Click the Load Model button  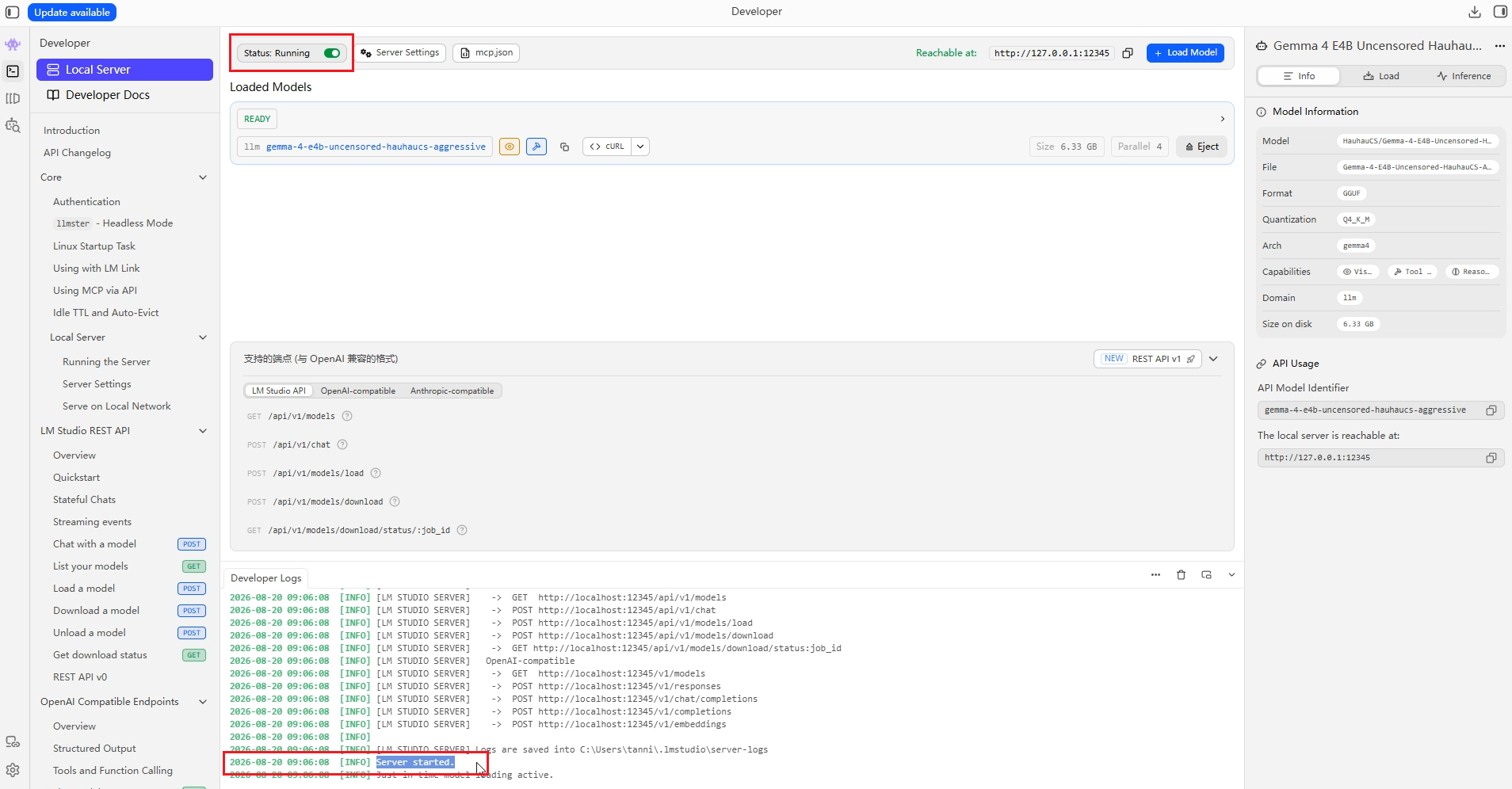[1186, 53]
